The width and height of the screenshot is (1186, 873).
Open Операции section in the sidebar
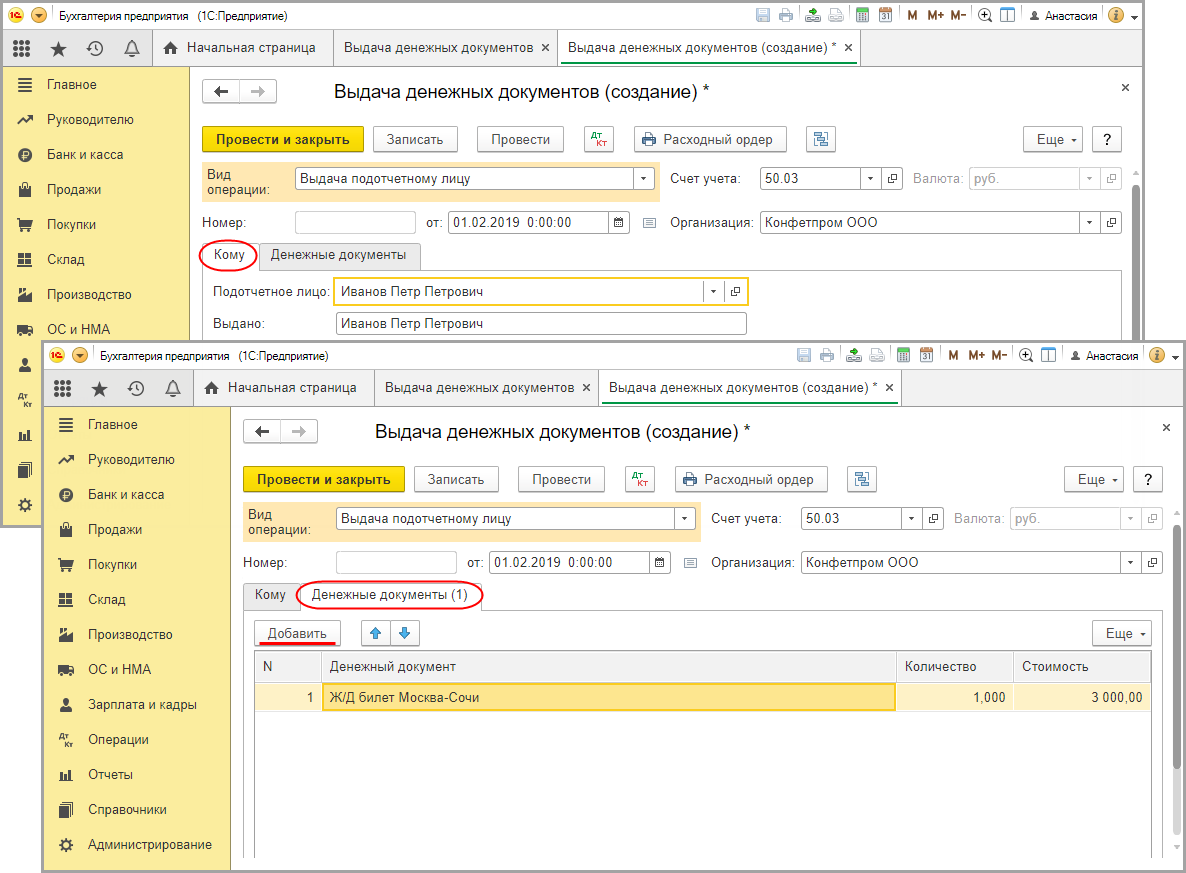(x=118, y=739)
